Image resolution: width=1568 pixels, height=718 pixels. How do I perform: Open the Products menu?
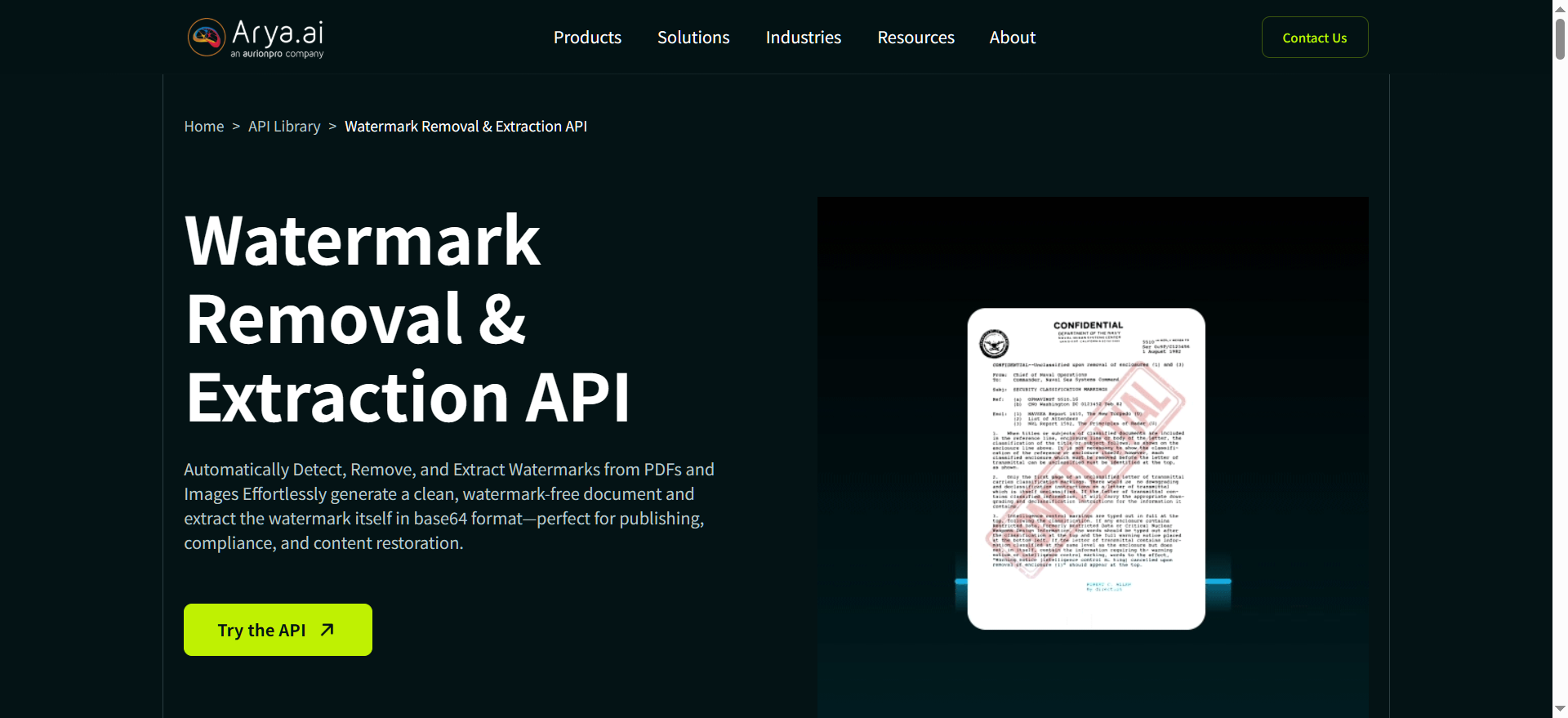click(x=587, y=38)
